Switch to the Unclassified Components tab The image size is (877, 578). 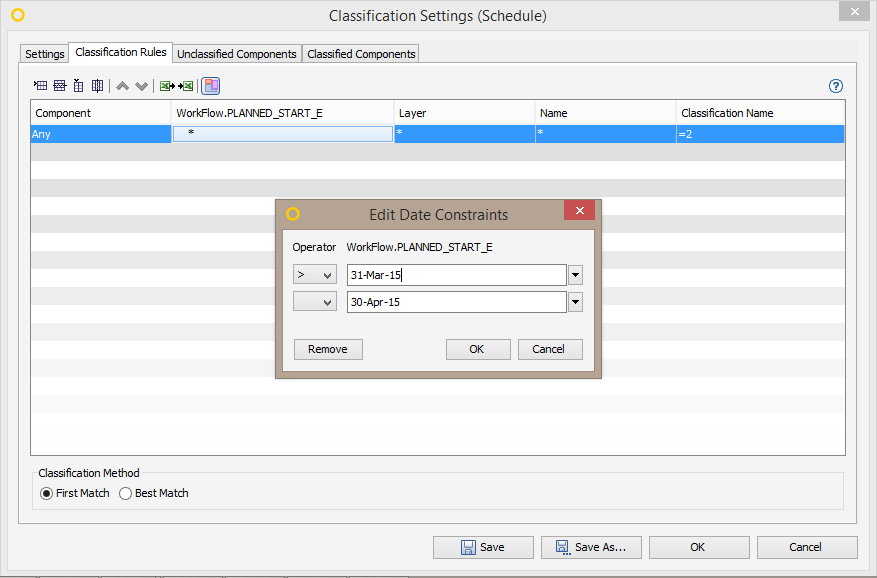236,53
